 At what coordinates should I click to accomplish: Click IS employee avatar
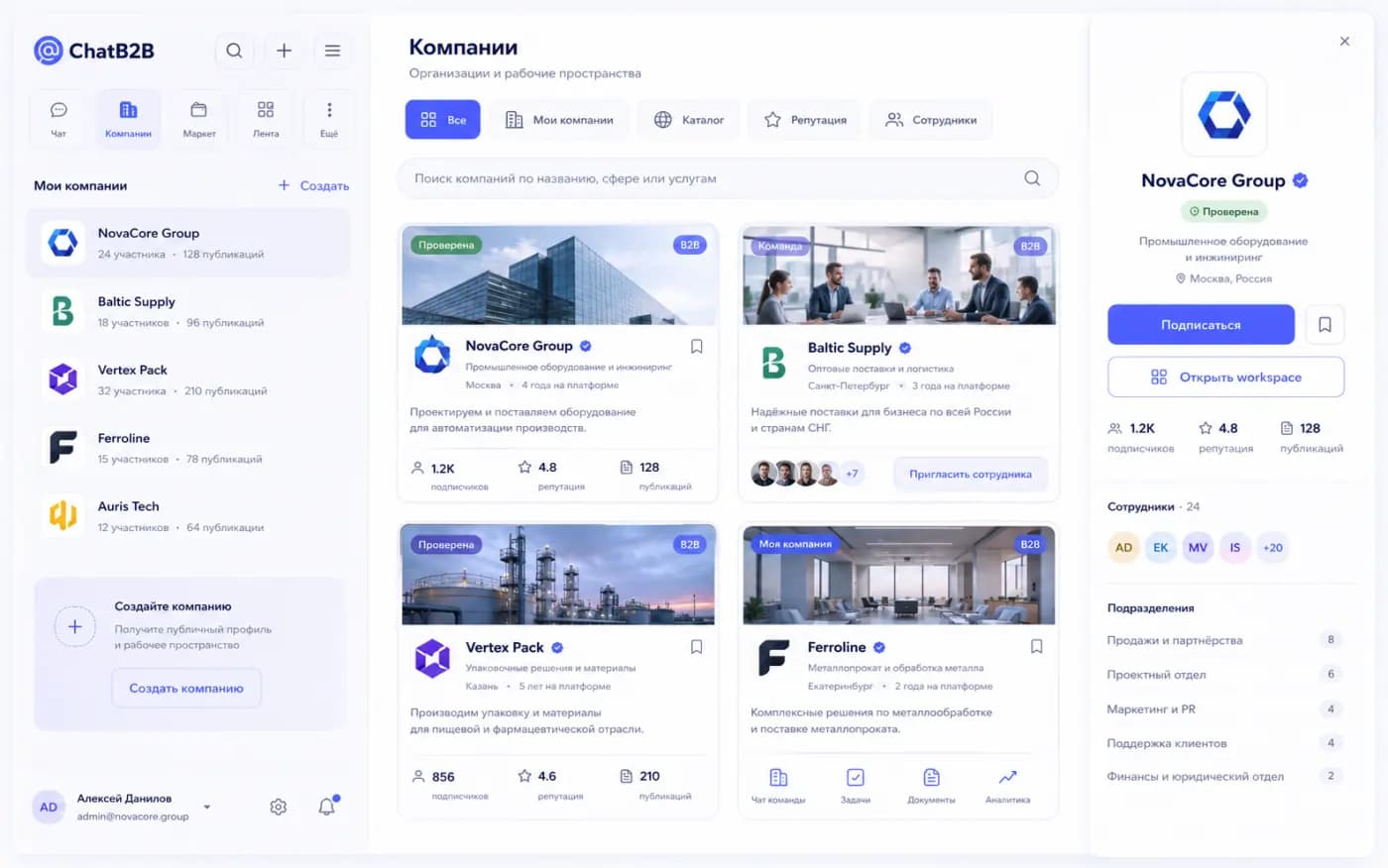1235,547
